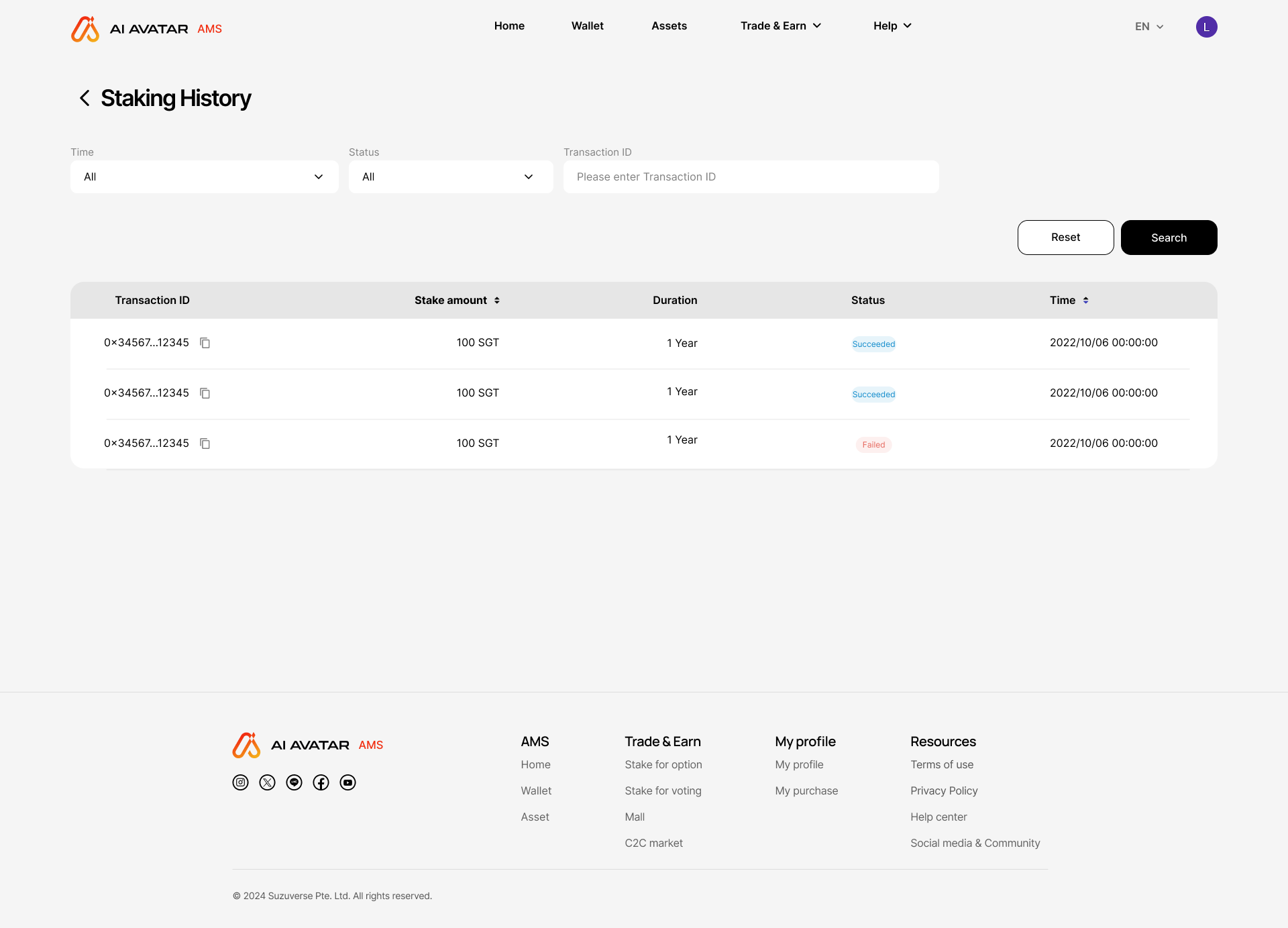Click the Search button
This screenshot has height=928, width=1288.
(x=1169, y=238)
